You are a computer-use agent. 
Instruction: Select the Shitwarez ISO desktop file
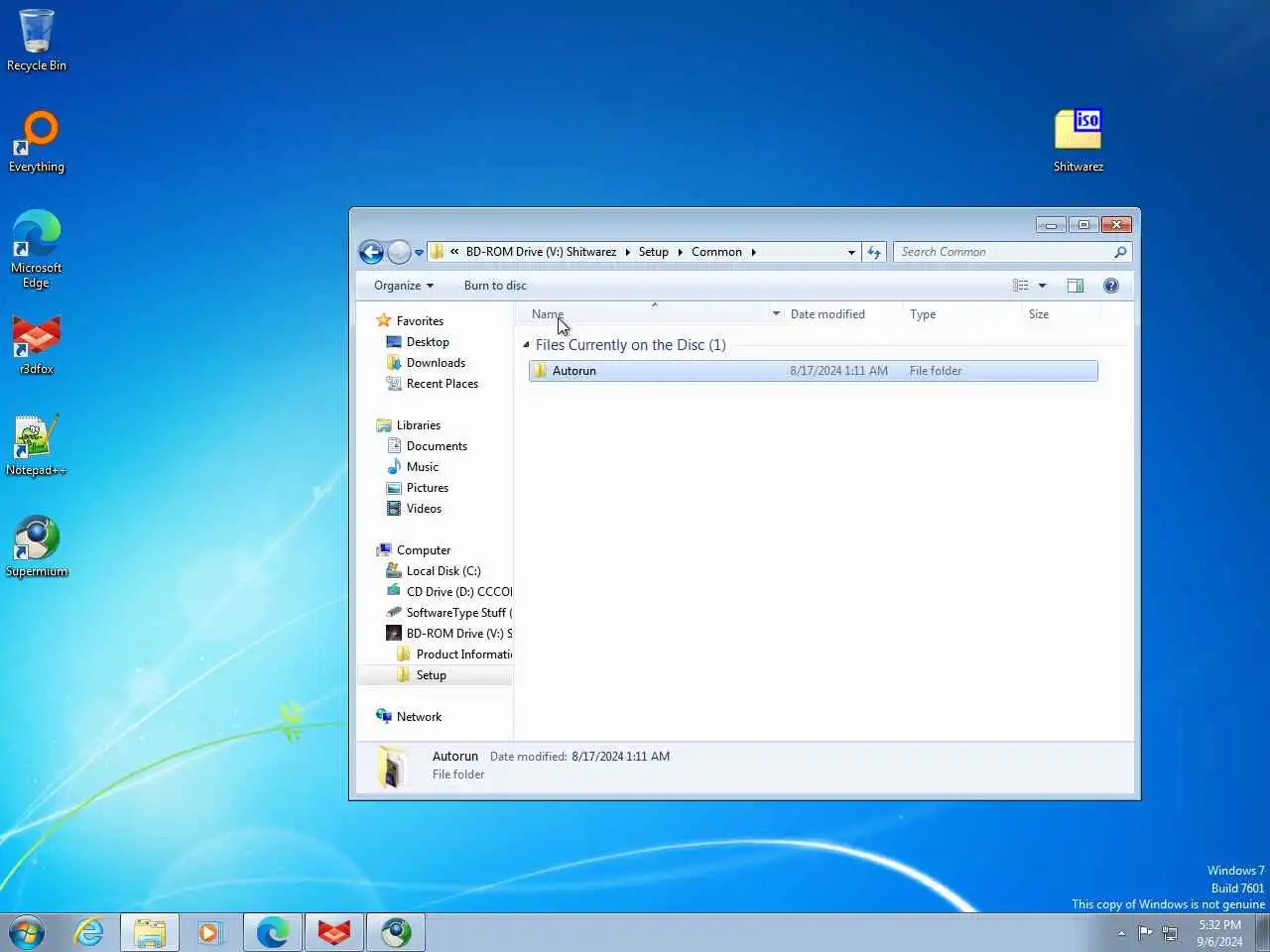(1079, 141)
